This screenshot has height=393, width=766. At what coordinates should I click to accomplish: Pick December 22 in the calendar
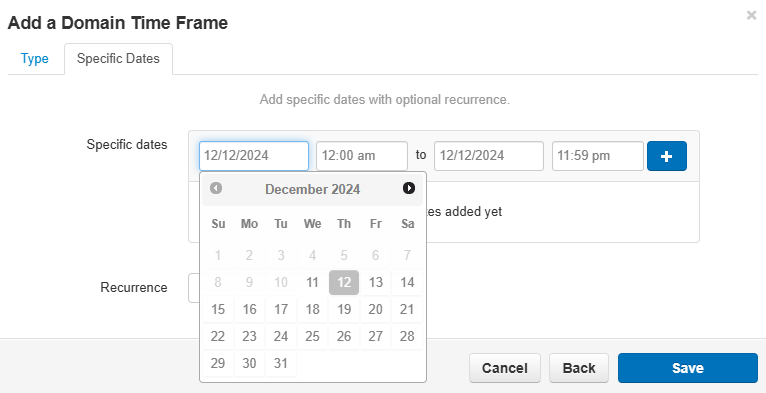(218, 336)
